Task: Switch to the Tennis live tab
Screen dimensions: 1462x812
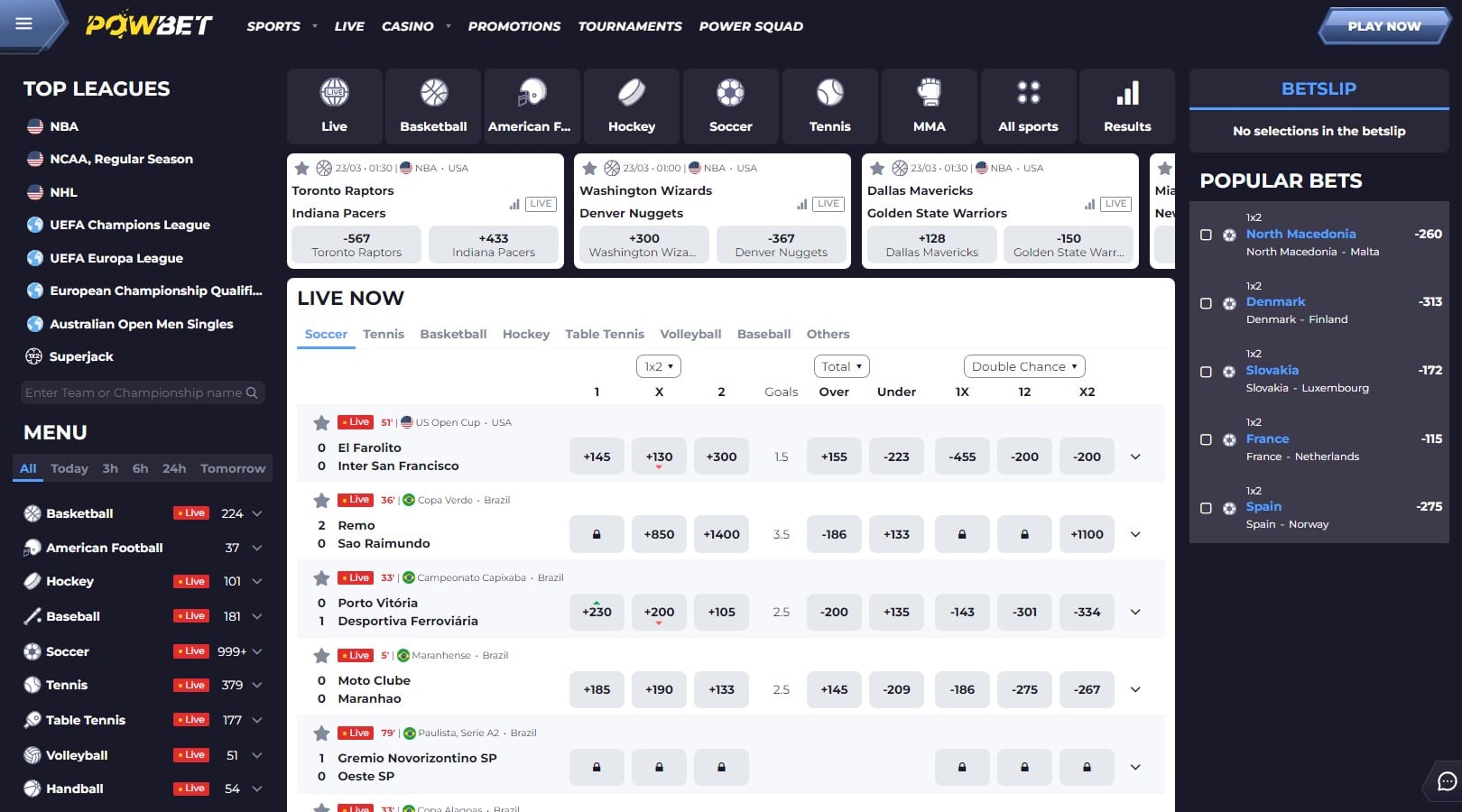Action: pos(384,334)
